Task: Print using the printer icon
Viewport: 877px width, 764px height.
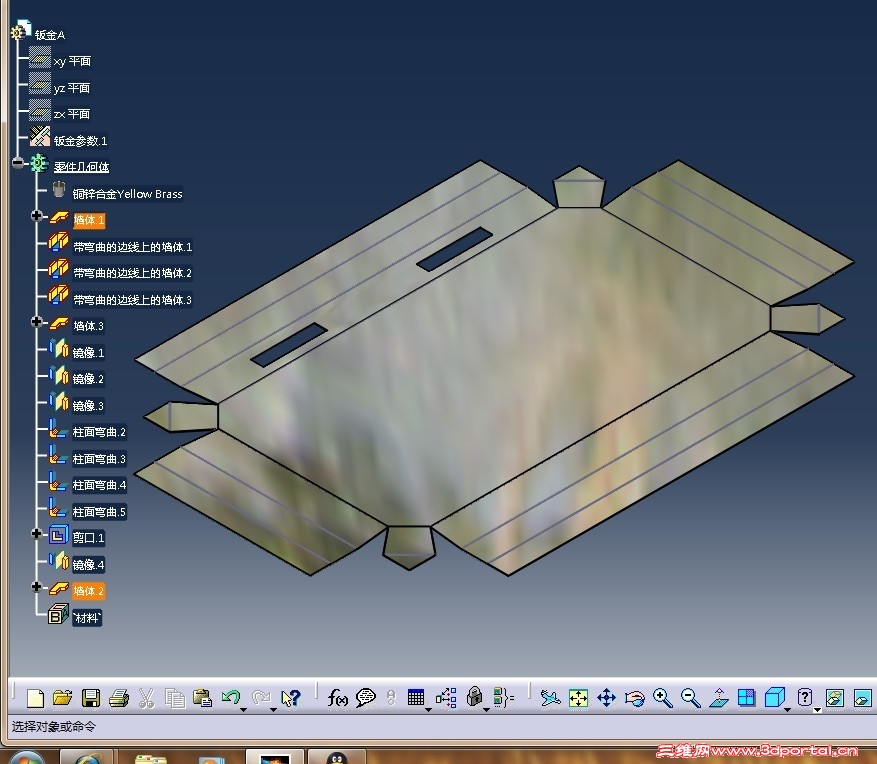Action: click(x=119, y=698)
